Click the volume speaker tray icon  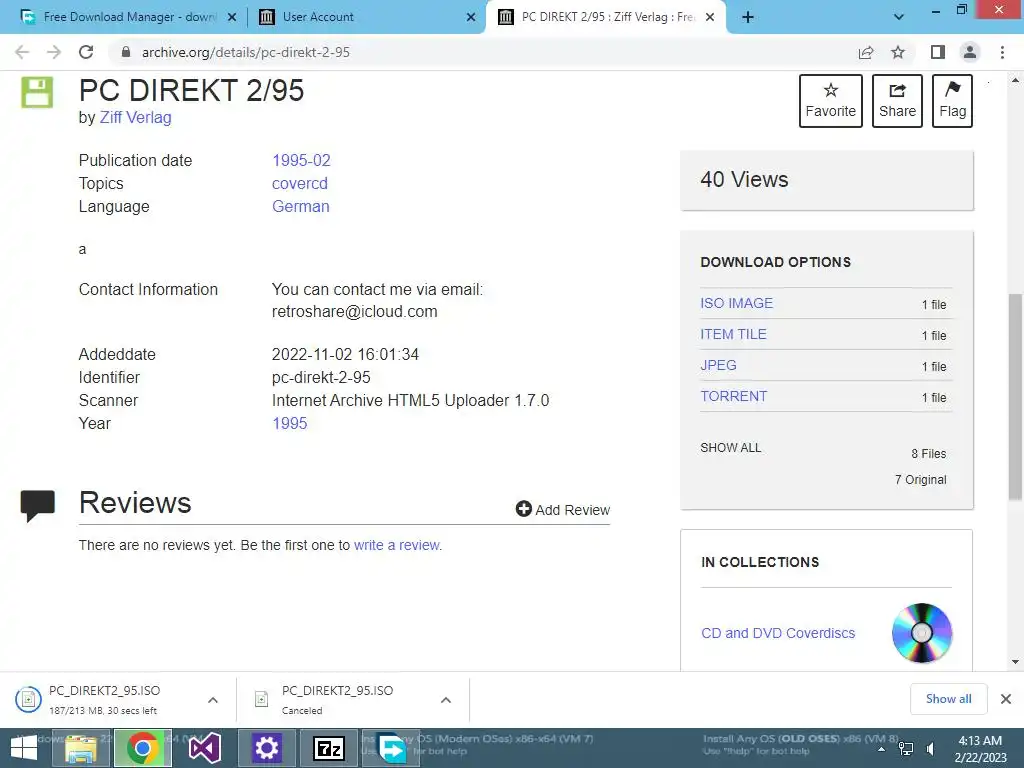930,748
